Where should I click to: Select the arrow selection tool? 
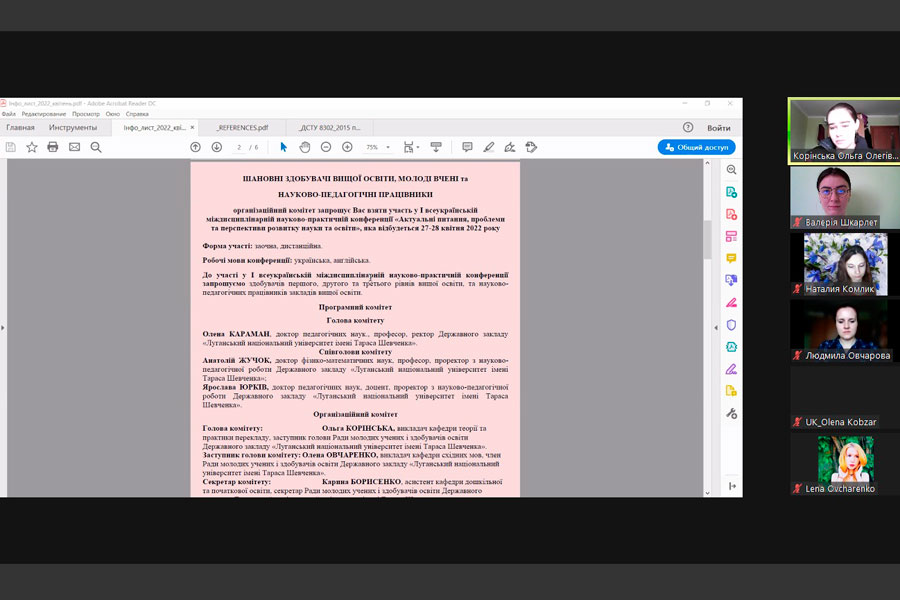(x=283, y=147)
